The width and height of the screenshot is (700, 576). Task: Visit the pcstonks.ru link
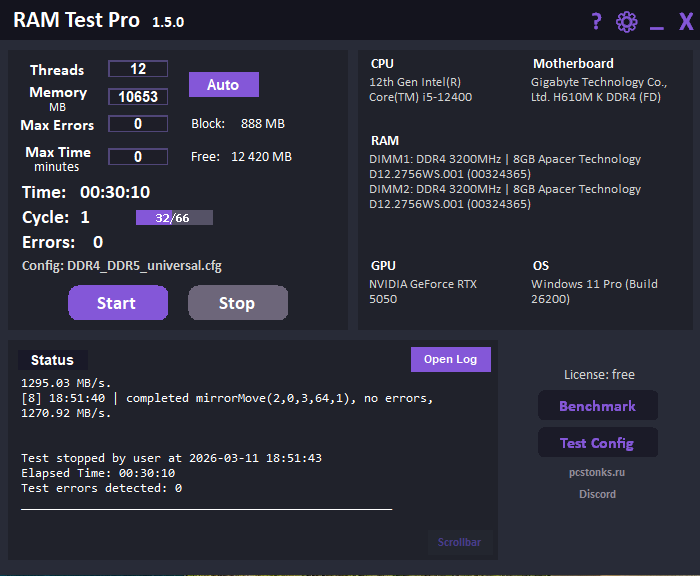pyautogui.click(x=597, y=472)
